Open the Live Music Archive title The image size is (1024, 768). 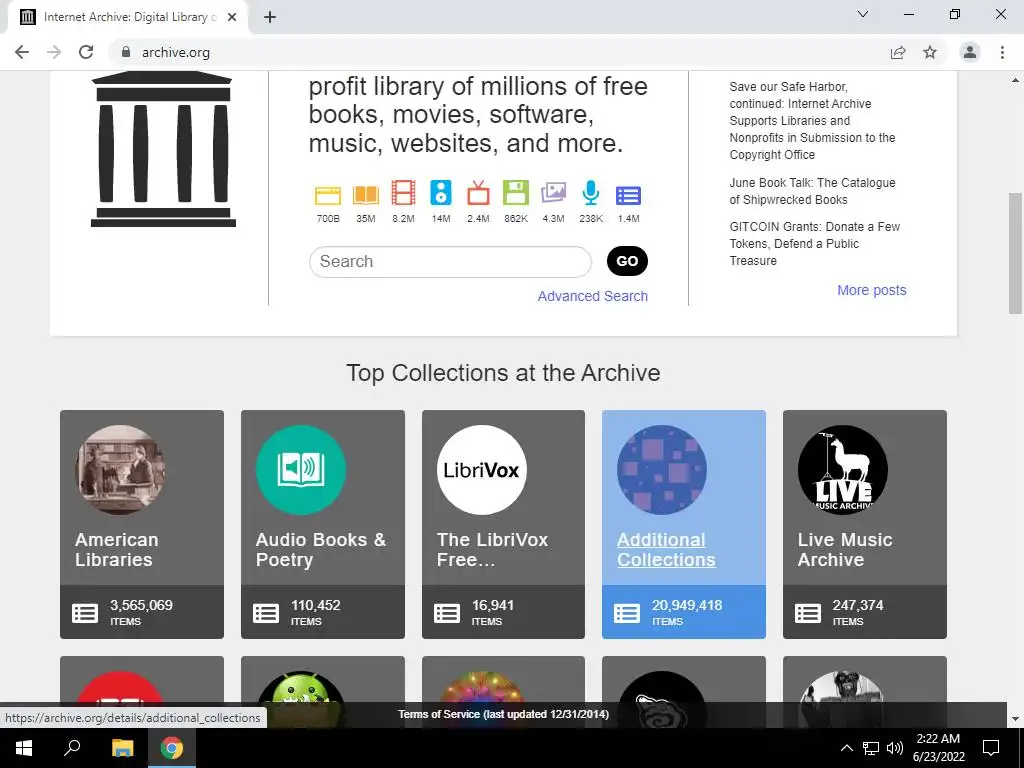844,549
